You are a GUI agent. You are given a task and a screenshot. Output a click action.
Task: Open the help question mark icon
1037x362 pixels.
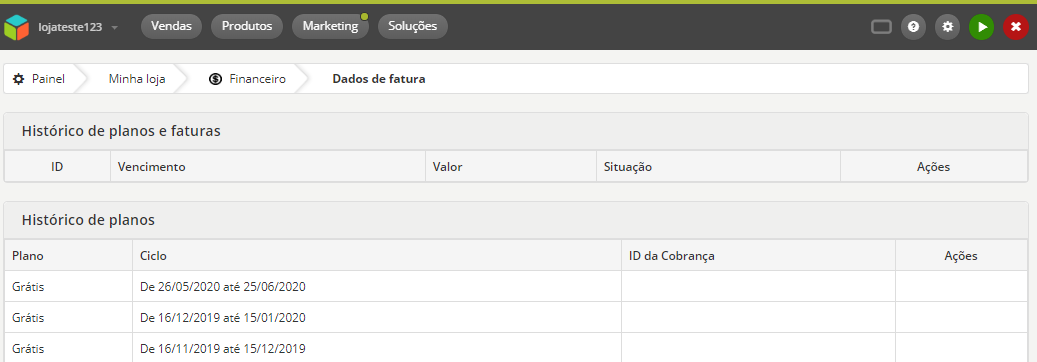[913, 27]
